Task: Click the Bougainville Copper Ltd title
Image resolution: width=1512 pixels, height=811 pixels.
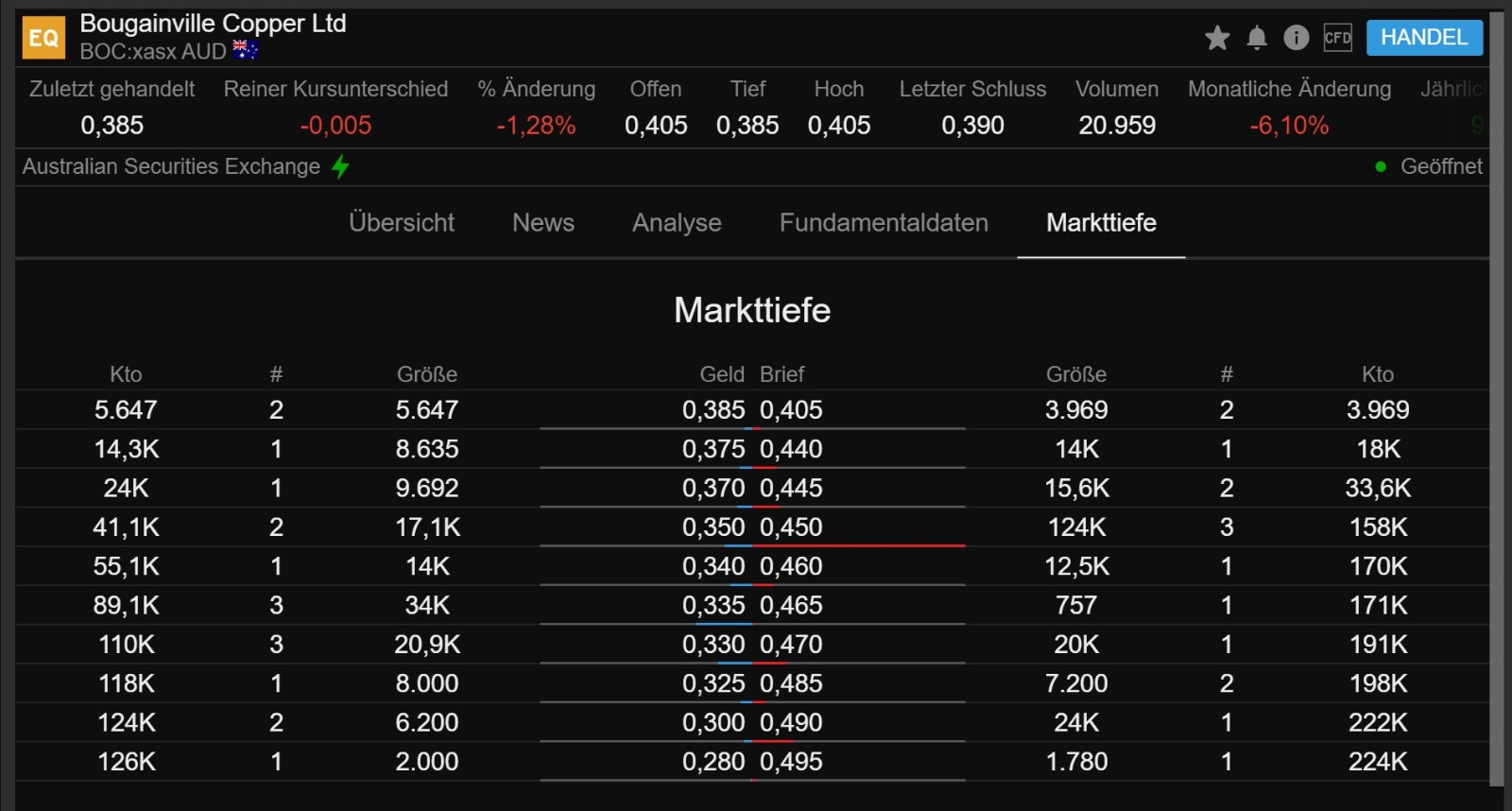Action: [x=213, y=24]
